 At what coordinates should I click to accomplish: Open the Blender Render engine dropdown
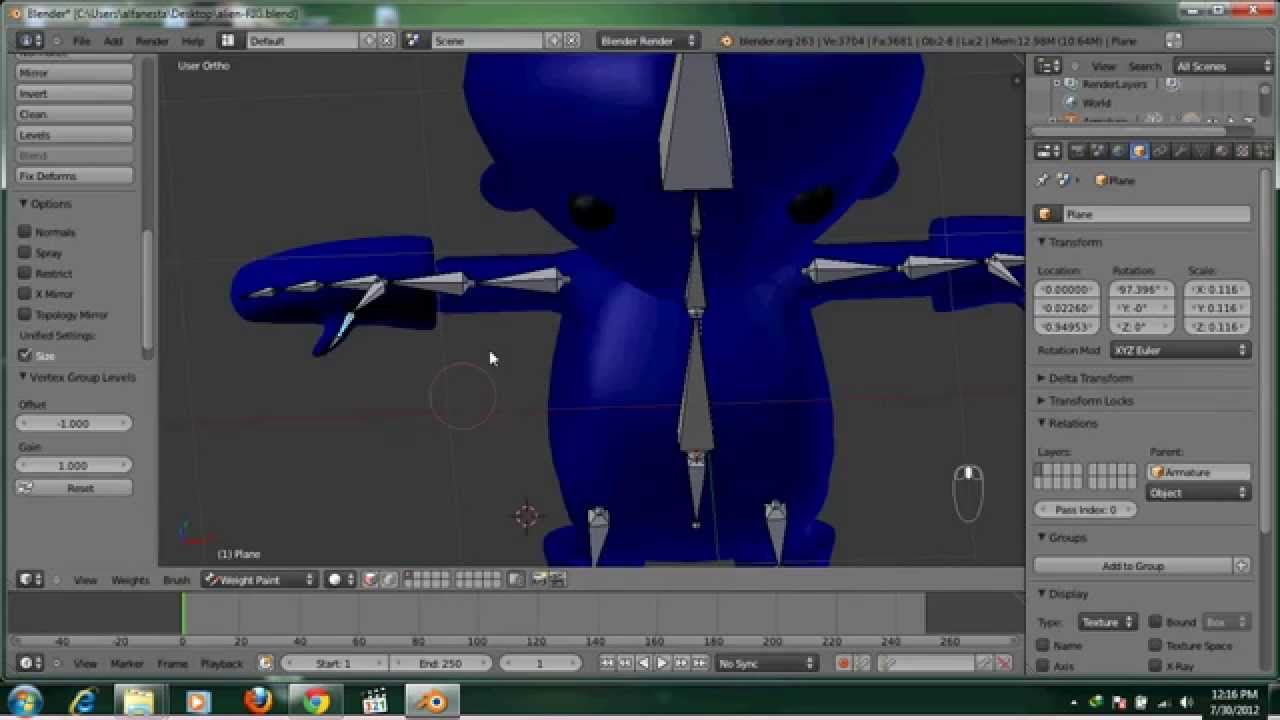pos(647,41)
